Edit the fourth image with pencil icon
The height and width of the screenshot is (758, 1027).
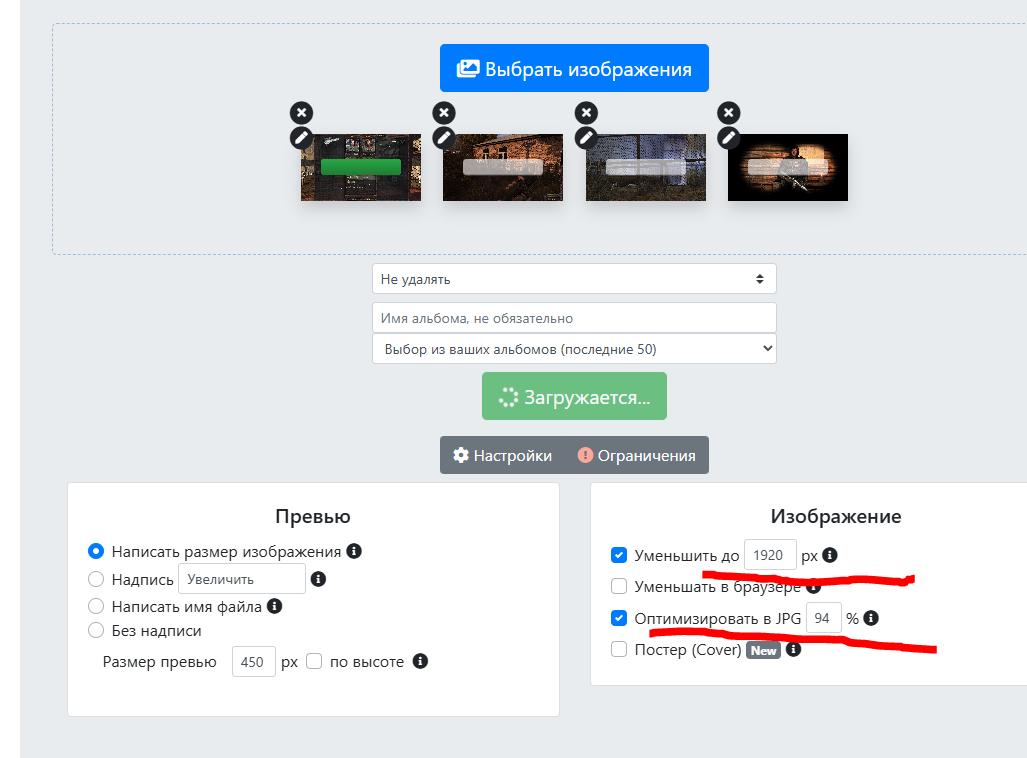coord(730,138)
